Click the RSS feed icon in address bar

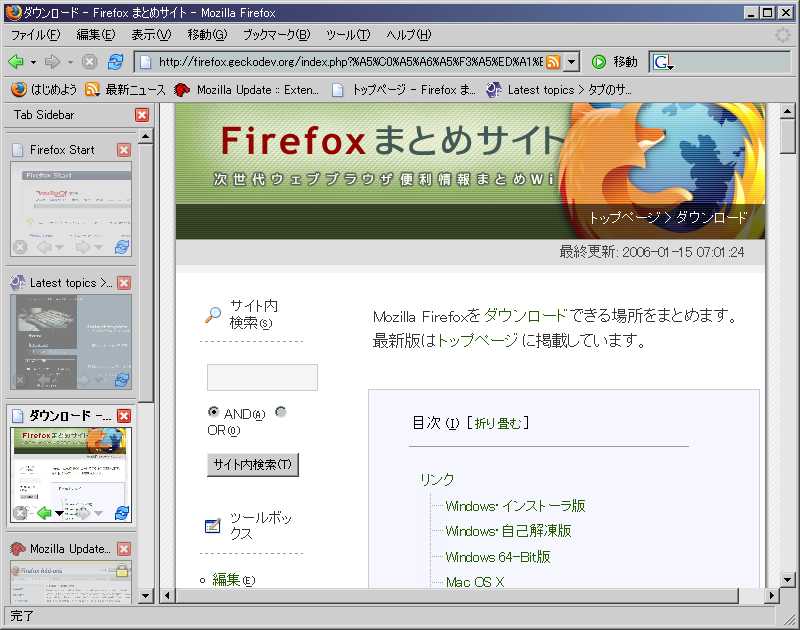[x=553, y=62]
